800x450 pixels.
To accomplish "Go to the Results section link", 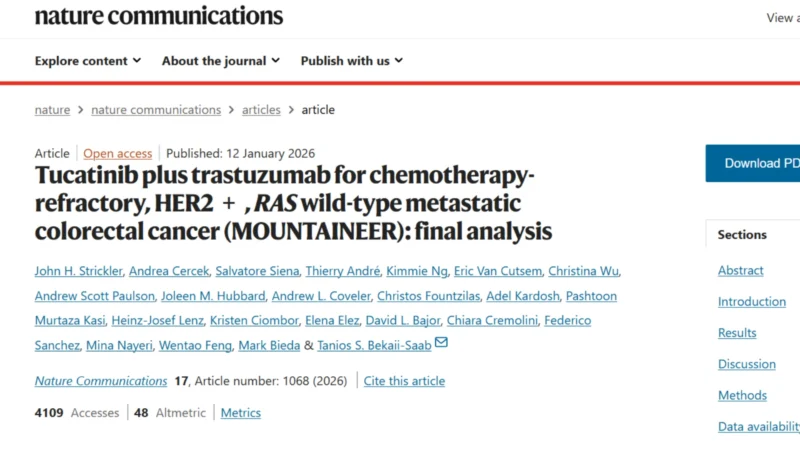I will tap(737, 333).
